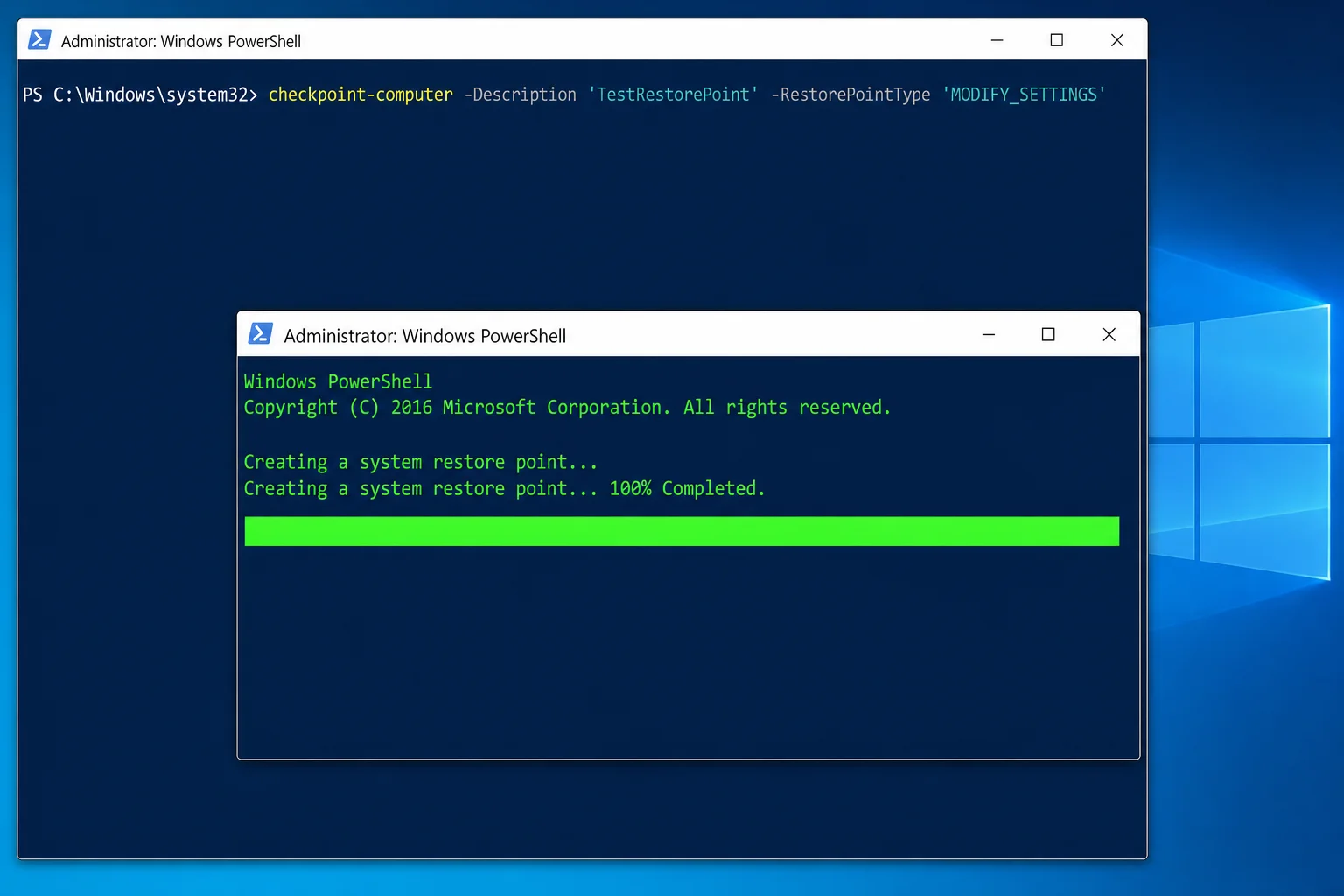Click the front window title 'Administrator: Windows PowerShell'
Viewport: 1344px width, 896px height.
coord(425,336)
